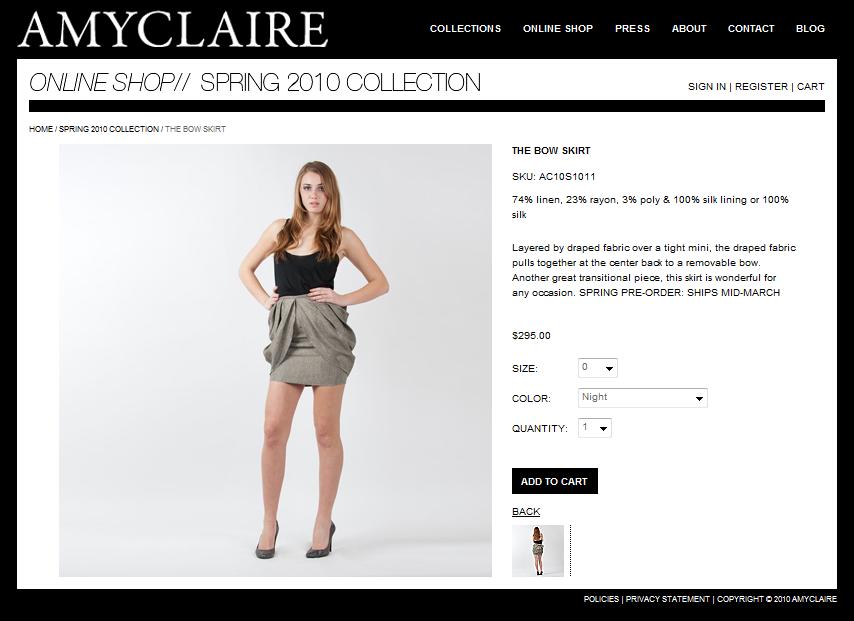Open the Register link

click(761, 87)
